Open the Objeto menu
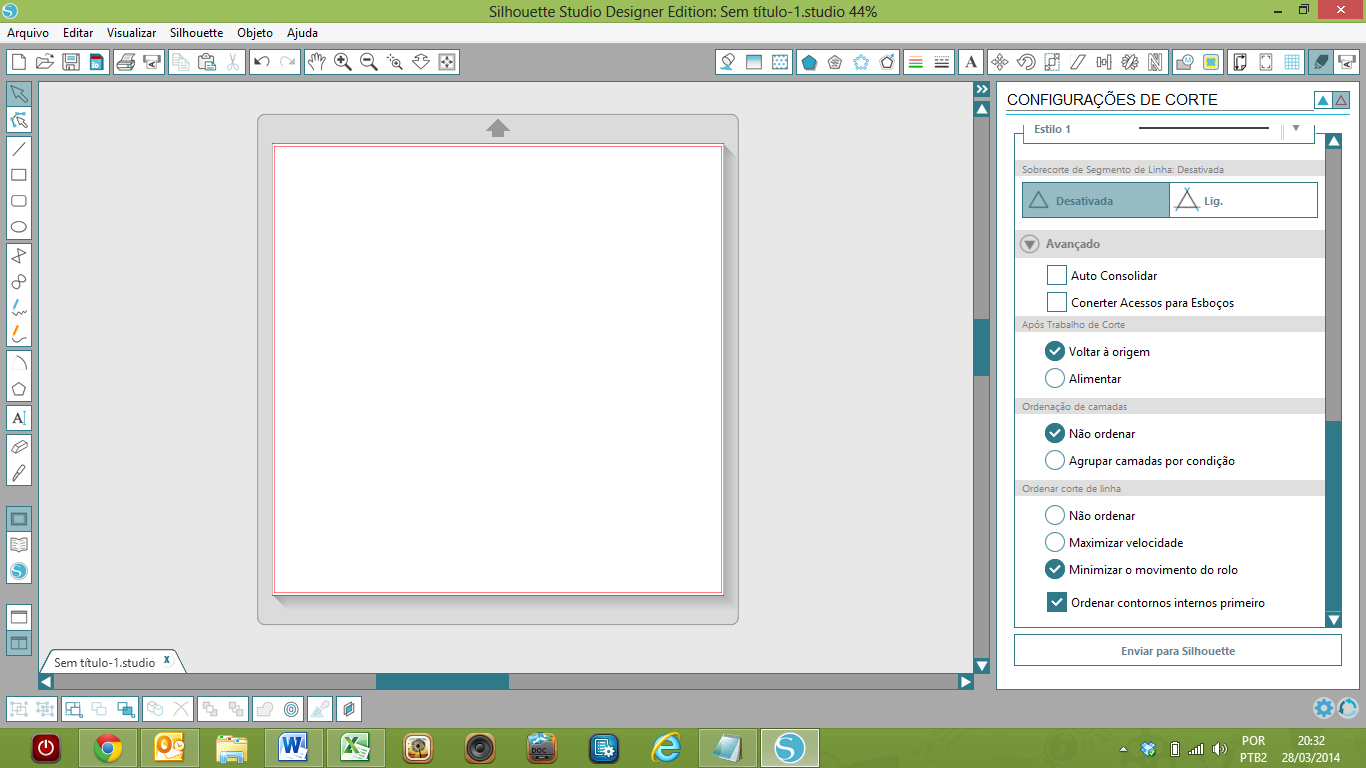The image size is (1366, 768). 255,33
